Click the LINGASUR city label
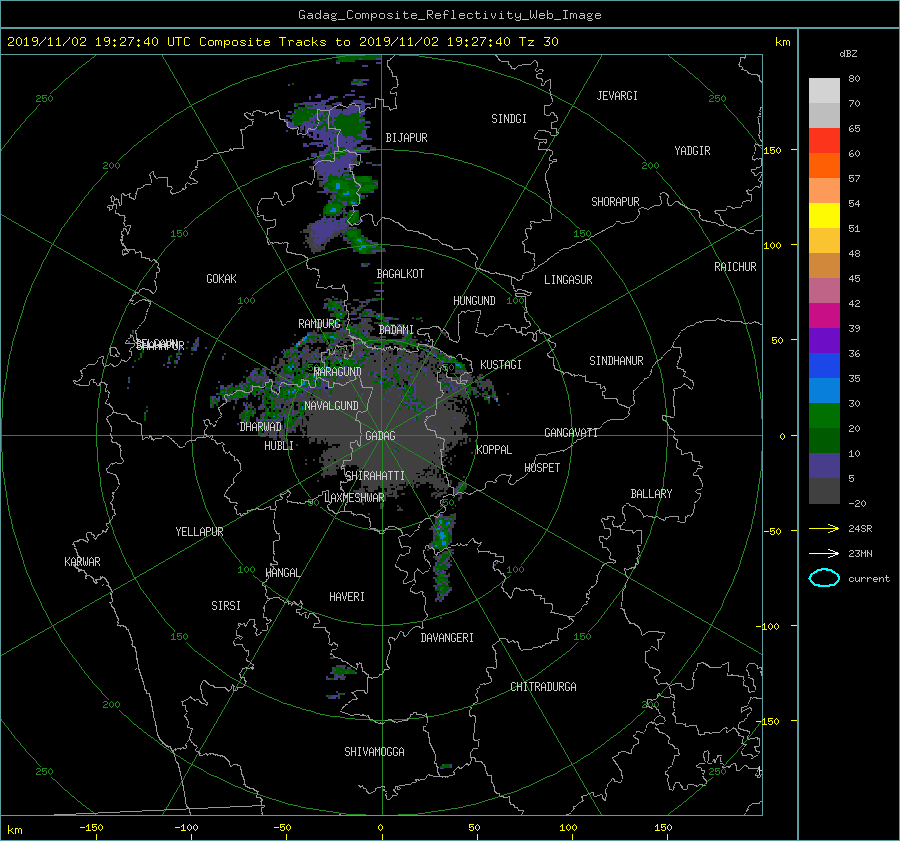 click(568, 280)
